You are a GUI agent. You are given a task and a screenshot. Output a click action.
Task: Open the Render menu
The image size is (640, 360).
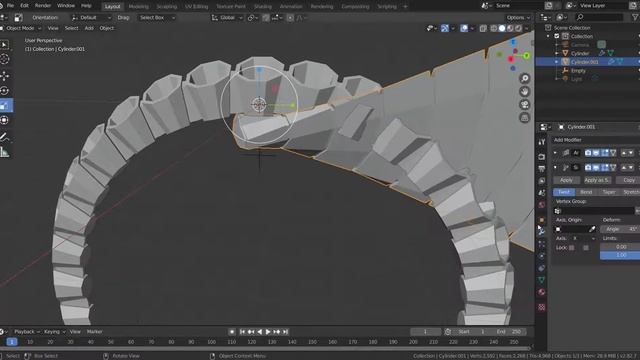pyautogui.click(x=42, y=6)
